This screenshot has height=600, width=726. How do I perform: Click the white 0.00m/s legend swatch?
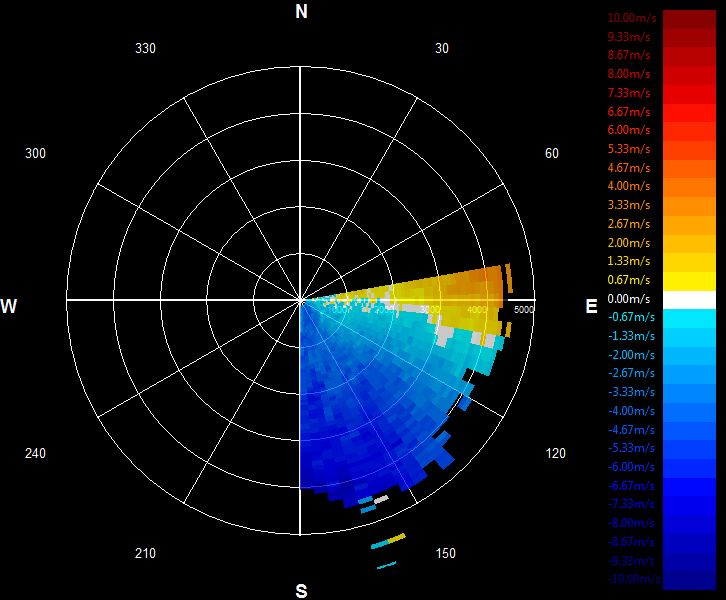[x=689, y=300]
